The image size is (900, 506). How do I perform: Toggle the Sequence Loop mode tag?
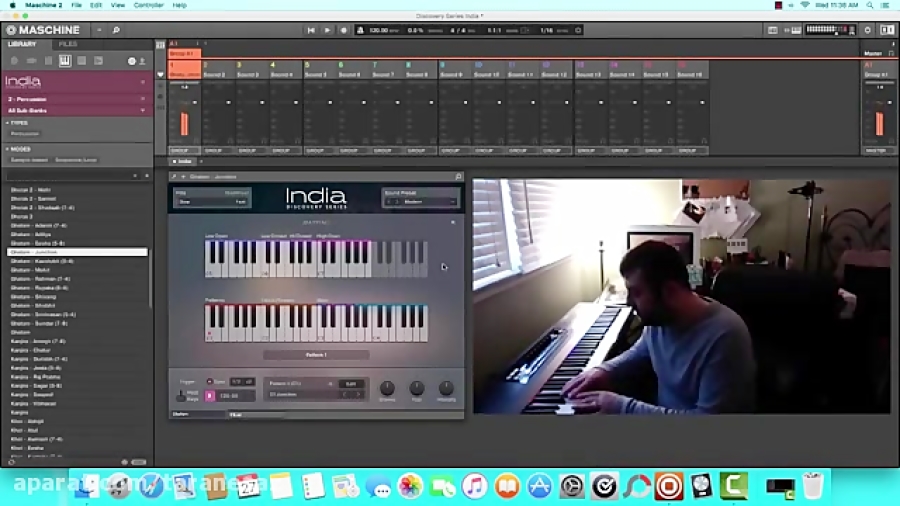(x=76, y=160)
